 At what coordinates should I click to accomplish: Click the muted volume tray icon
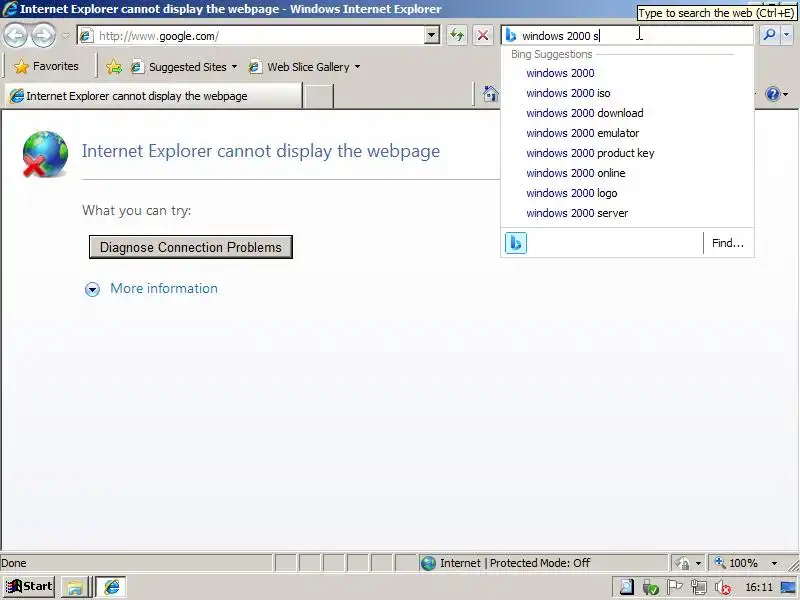click(722, 587)
